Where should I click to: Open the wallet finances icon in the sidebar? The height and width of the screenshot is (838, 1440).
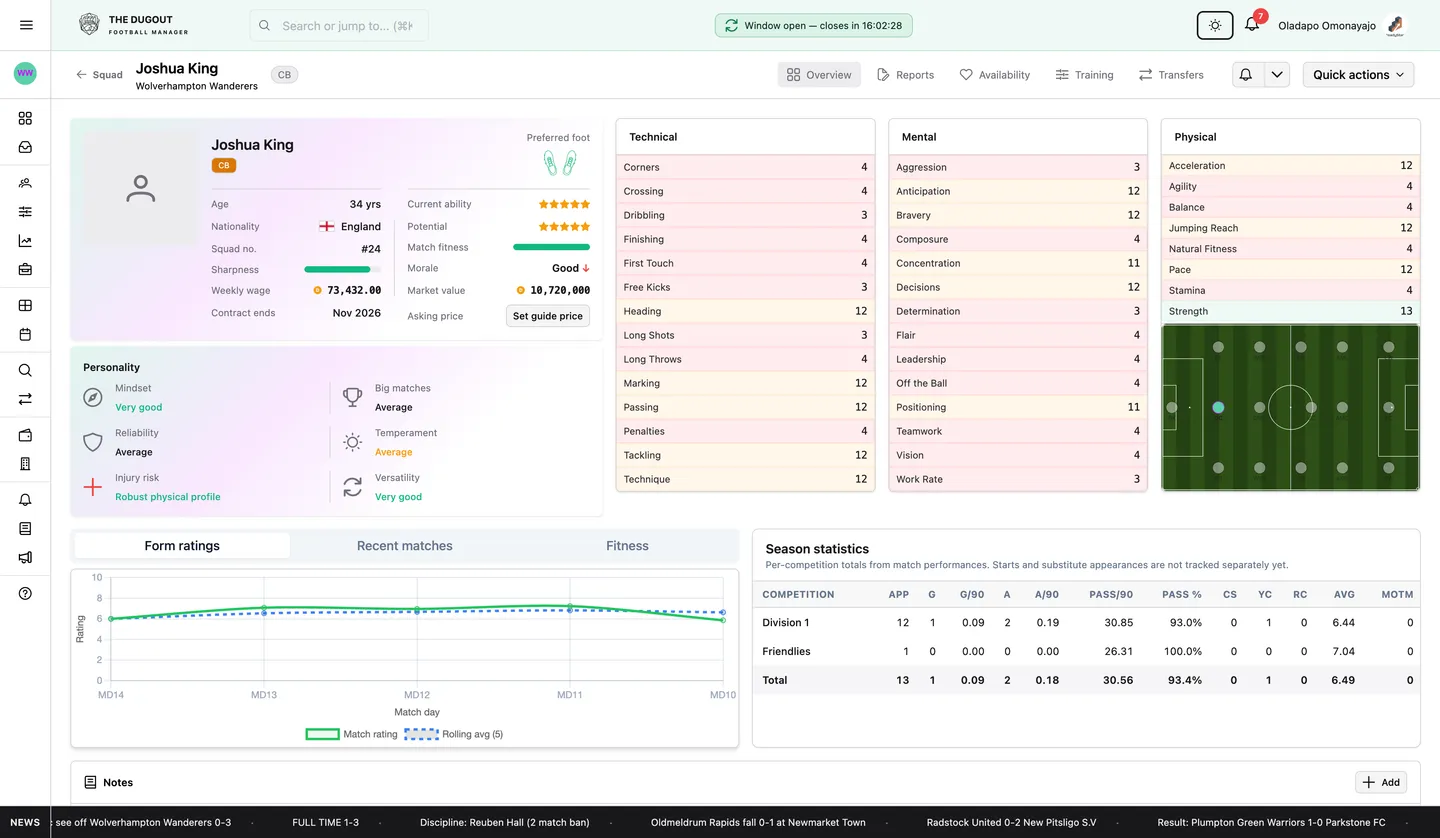tap(25, 435)
